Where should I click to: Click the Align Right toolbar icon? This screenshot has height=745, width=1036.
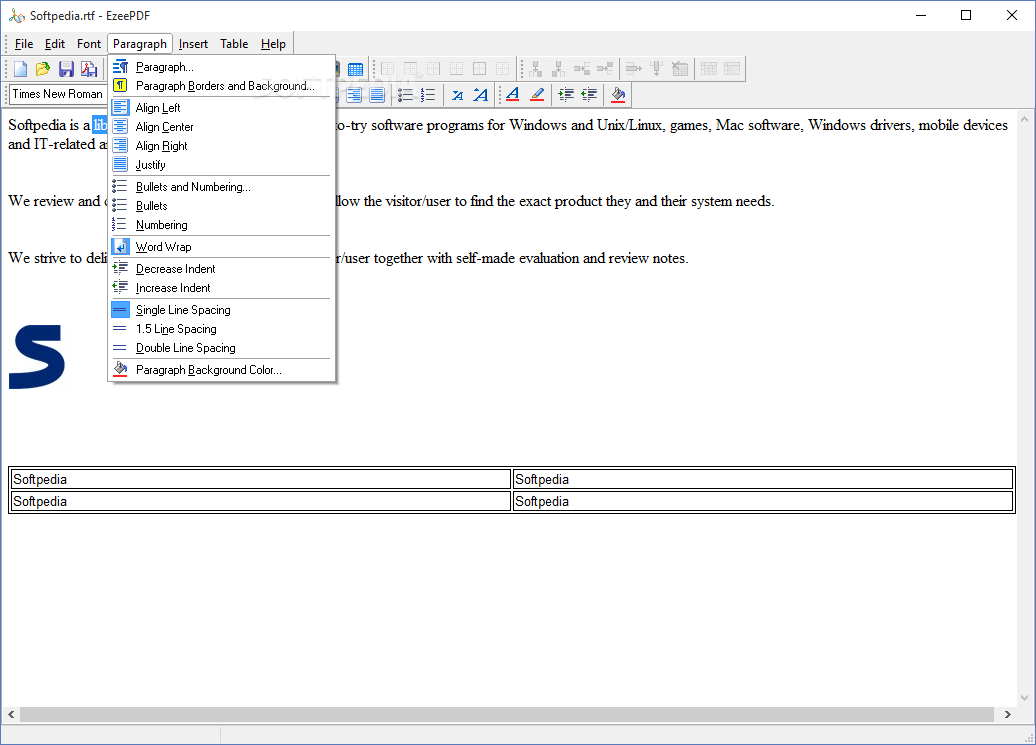[x=354, y=94]
